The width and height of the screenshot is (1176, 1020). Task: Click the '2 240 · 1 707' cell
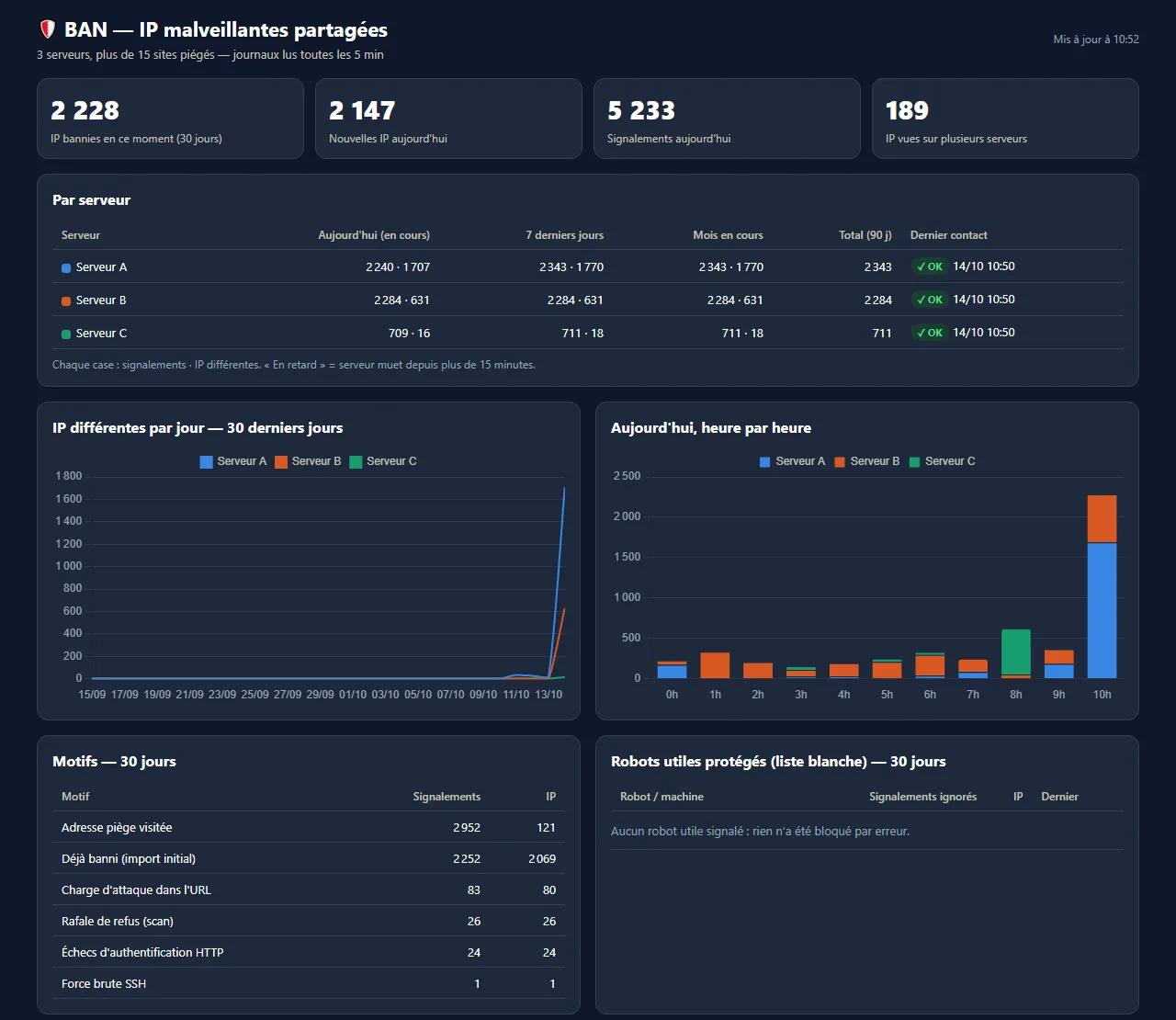pyautogui.click(x=398, y=267)
